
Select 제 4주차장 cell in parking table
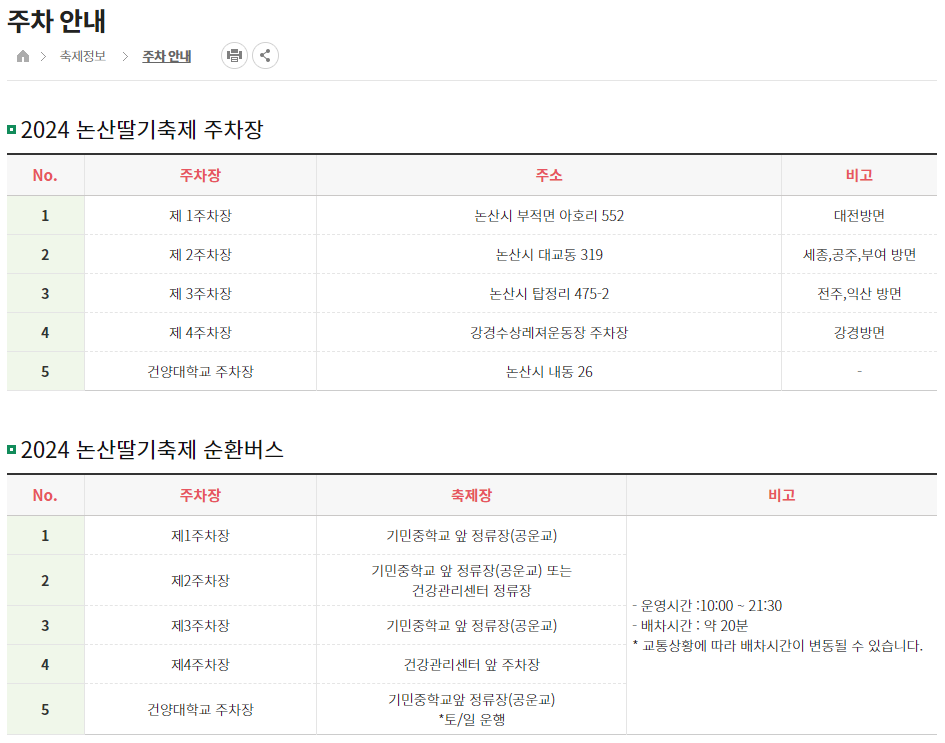coord(200,333)
